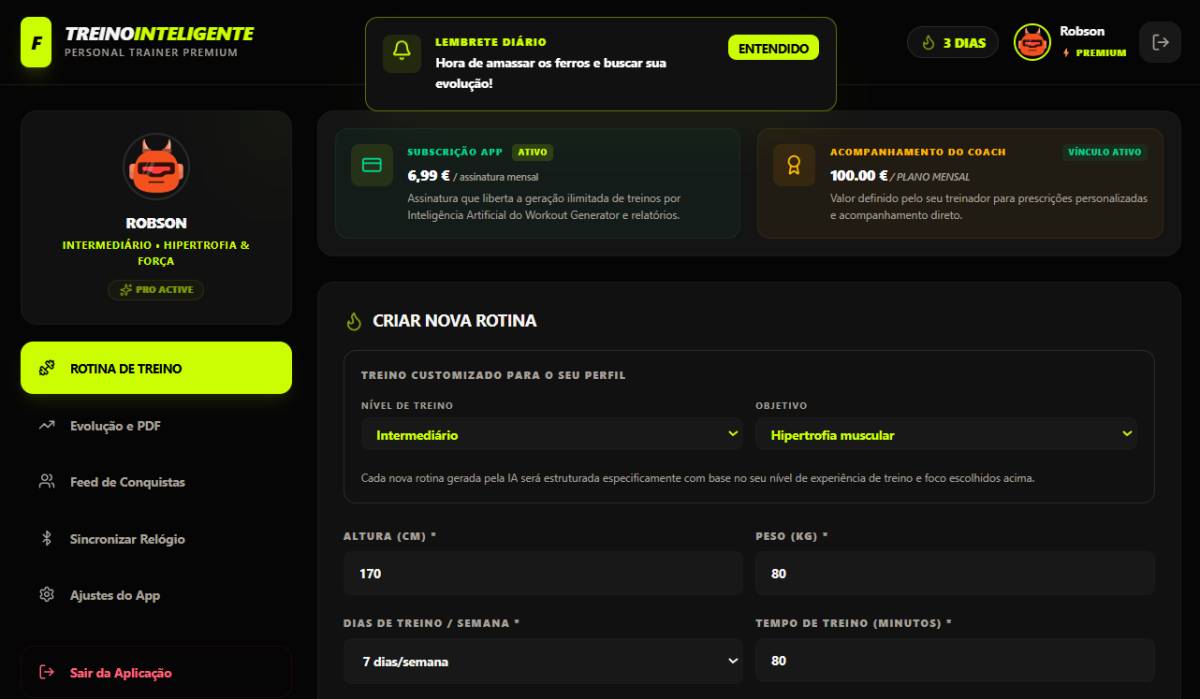Click the Bluetooth icon for Sincronizar Relógio
The height and width of the screenshot is (699, 1200).
click(46, 539)
